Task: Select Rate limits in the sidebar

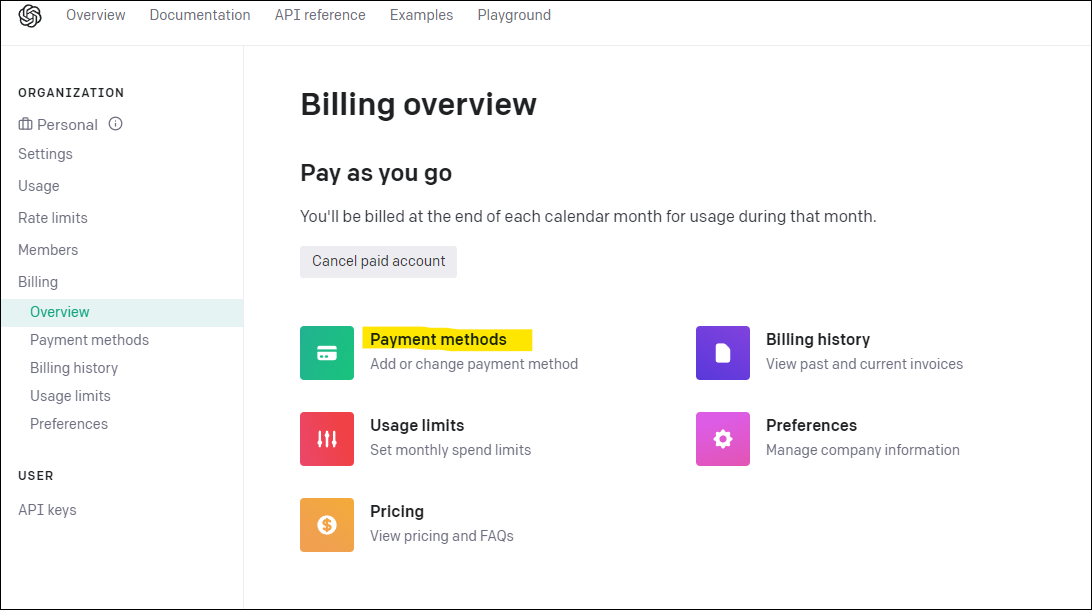Action: (53, 218)
